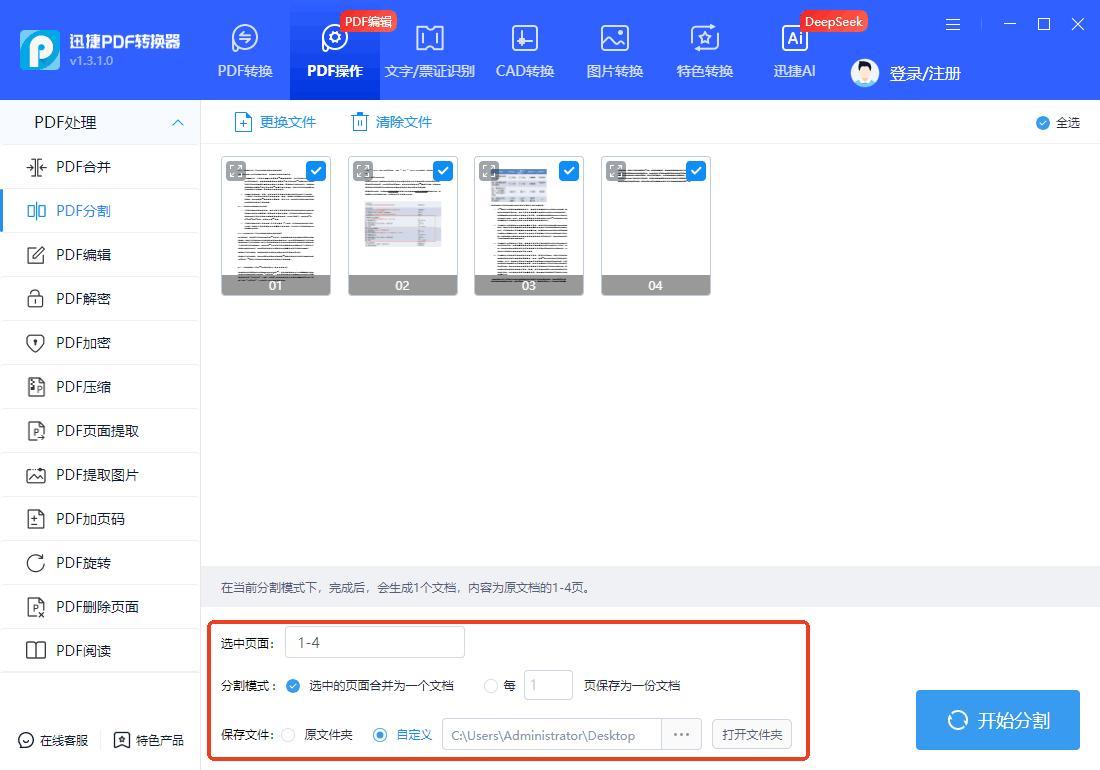Select the 原文件夹 save location radio
Screen dimensions: 1100x770
(289, 735)
